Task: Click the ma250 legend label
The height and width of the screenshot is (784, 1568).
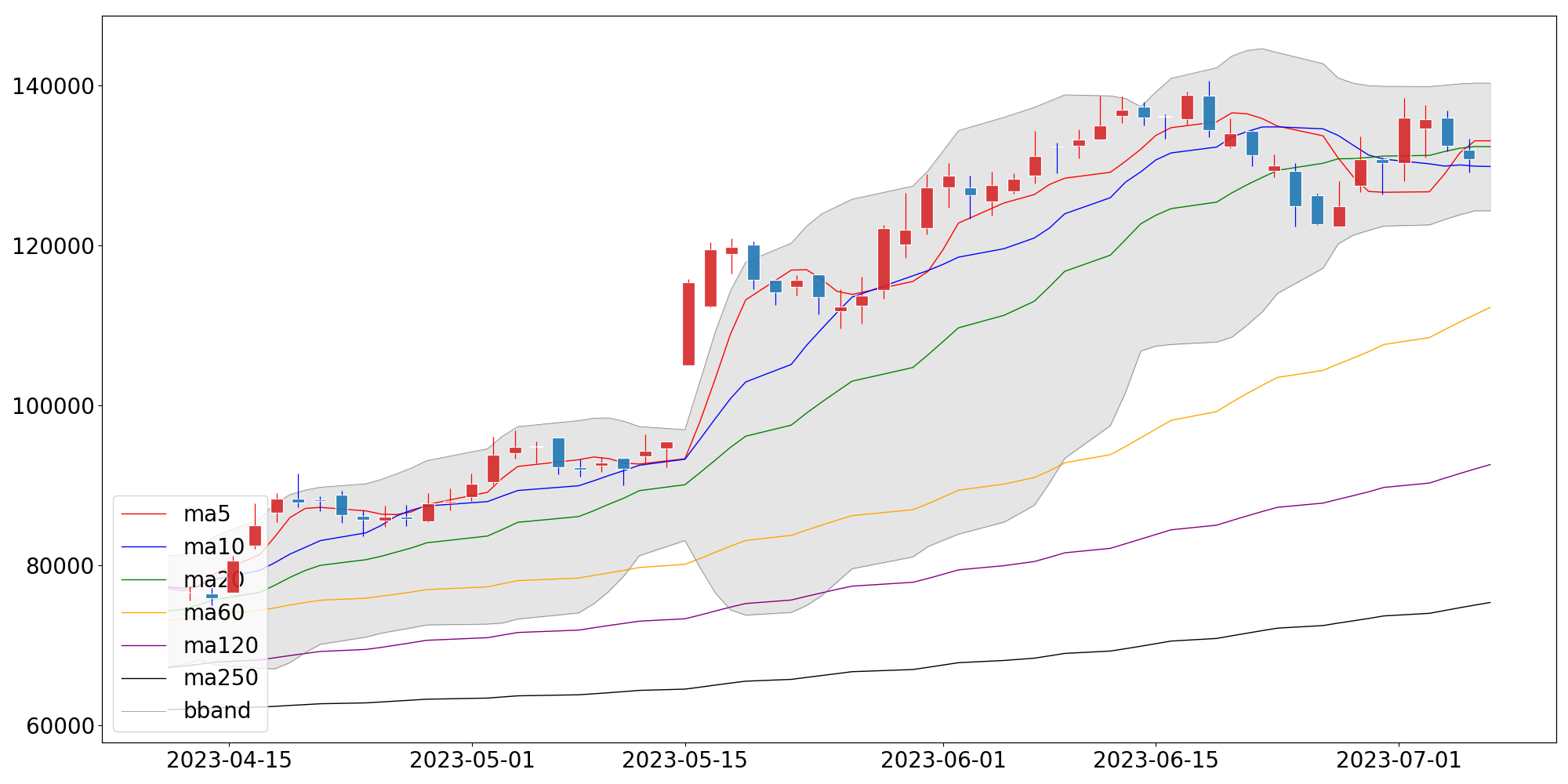Action: pos(221,678)
